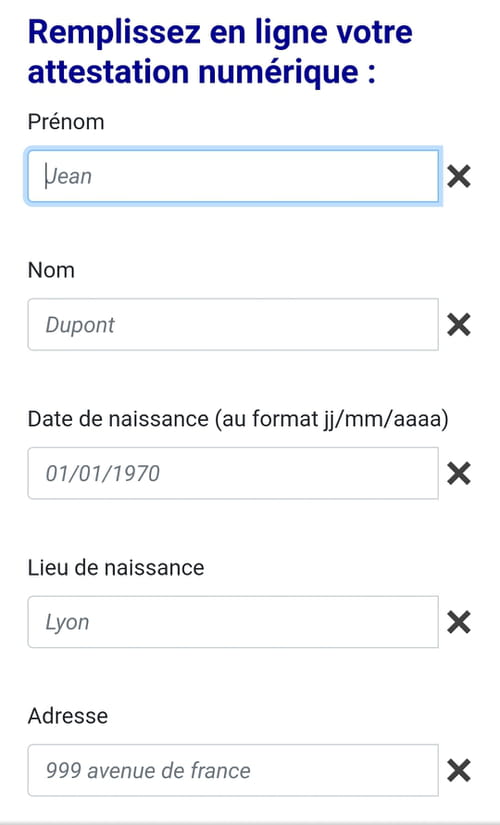Screen dimensions: 500x825
Task: Erase Lieu de naissance with the X icon
Action: pos(458,622)
